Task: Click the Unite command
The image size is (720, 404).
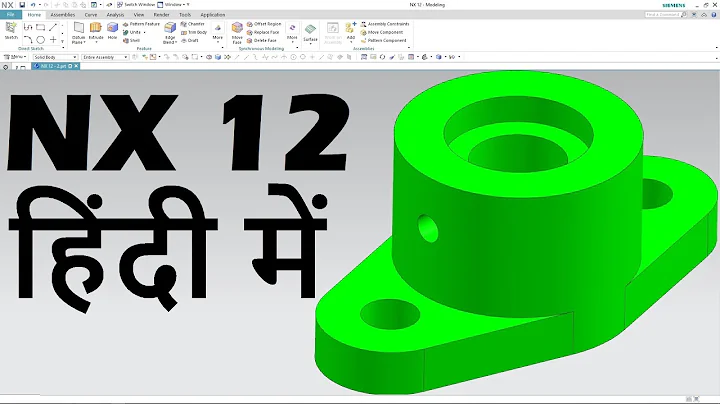Action: (x=132, y=32)
